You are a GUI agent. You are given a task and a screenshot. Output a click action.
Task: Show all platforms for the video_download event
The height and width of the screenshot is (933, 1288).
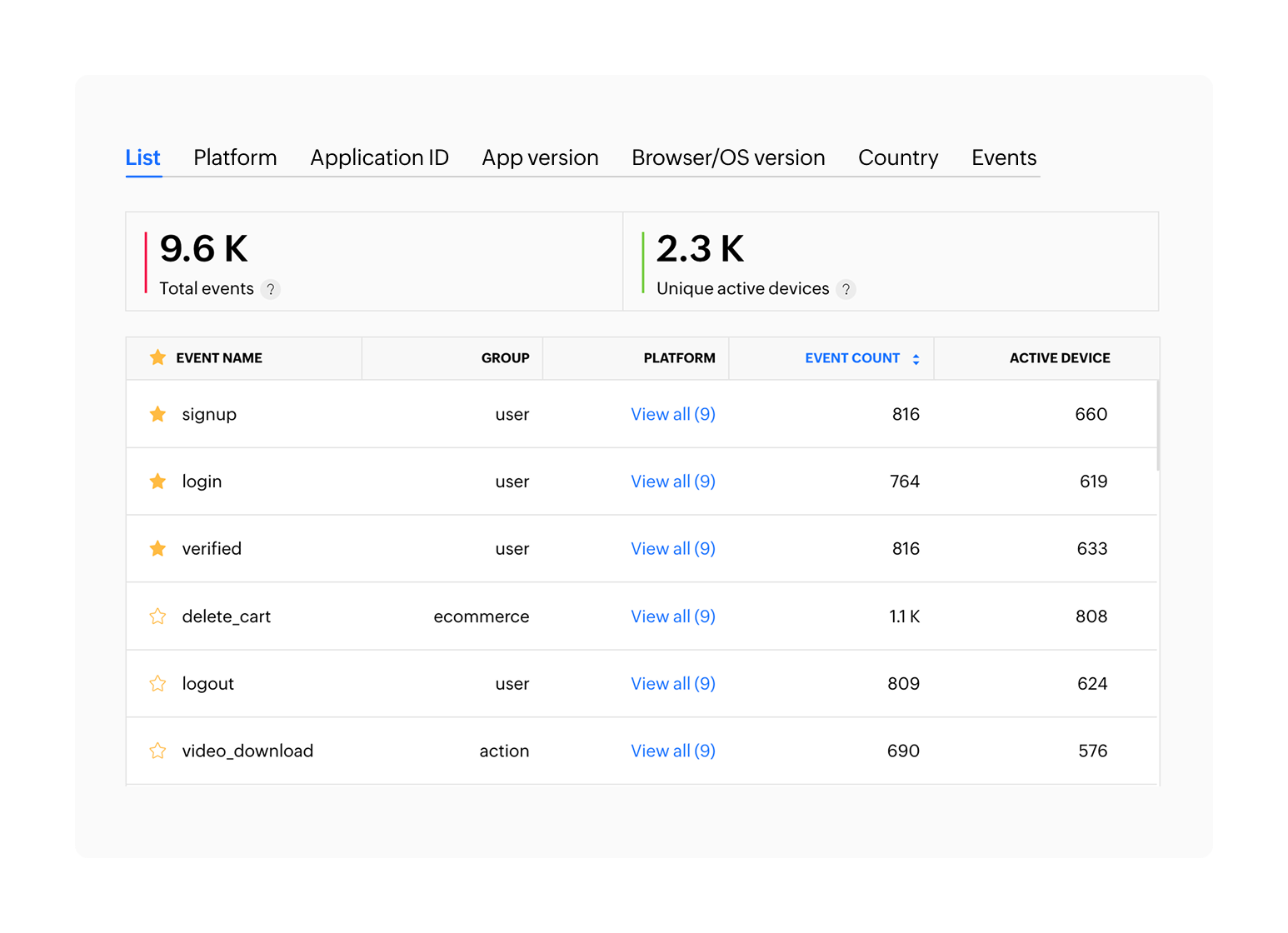pos(672,751)
